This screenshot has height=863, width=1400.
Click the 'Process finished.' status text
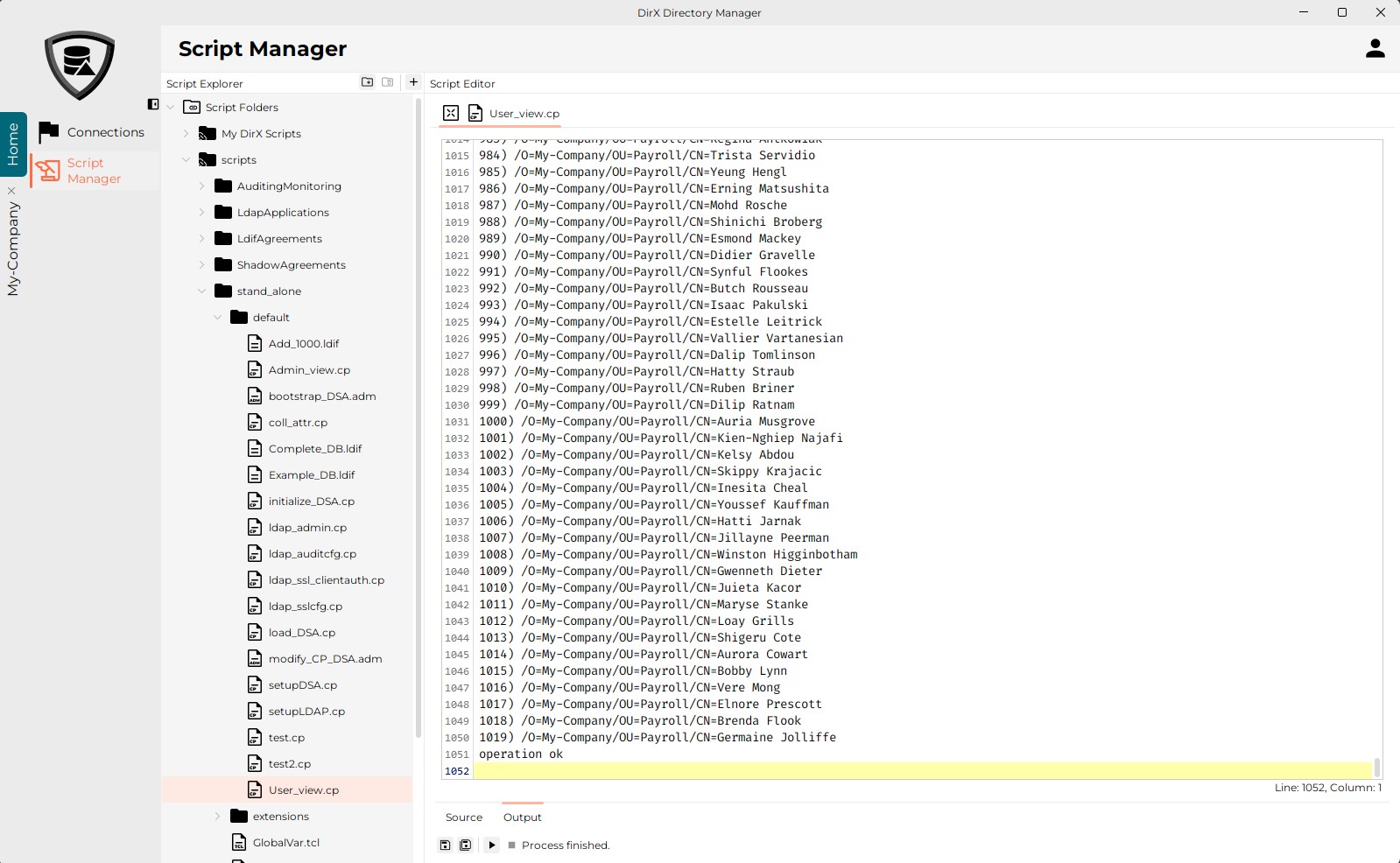click(x=566, y=845)
